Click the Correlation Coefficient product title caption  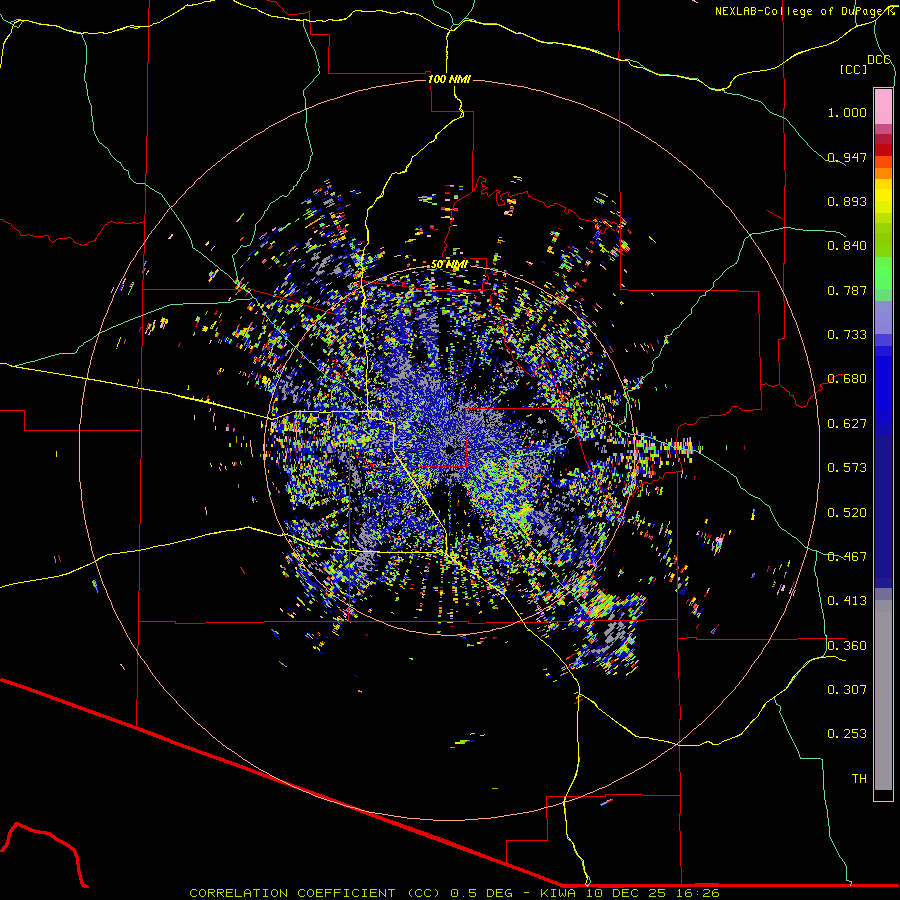454,893
